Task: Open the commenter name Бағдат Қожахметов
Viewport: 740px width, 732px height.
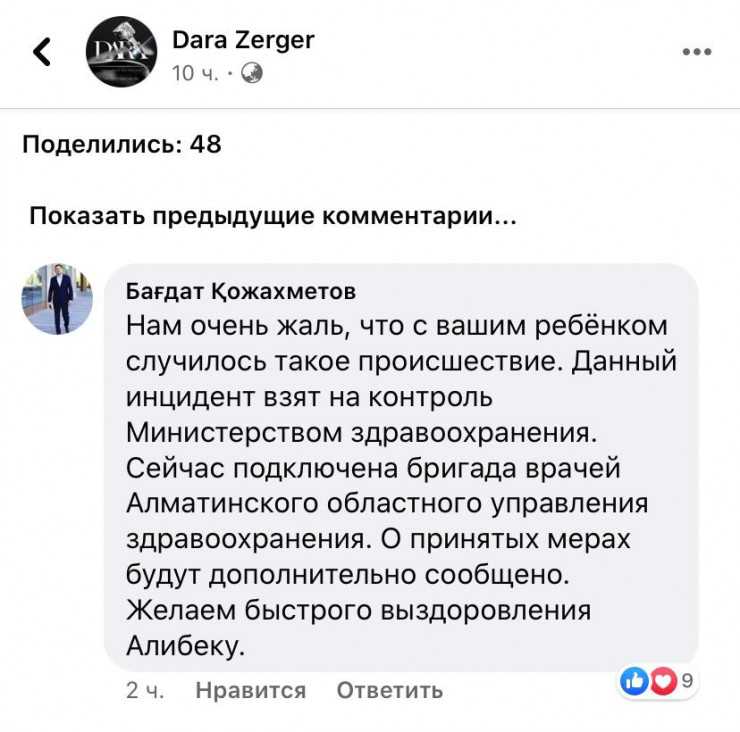Action: pos(240,291)
